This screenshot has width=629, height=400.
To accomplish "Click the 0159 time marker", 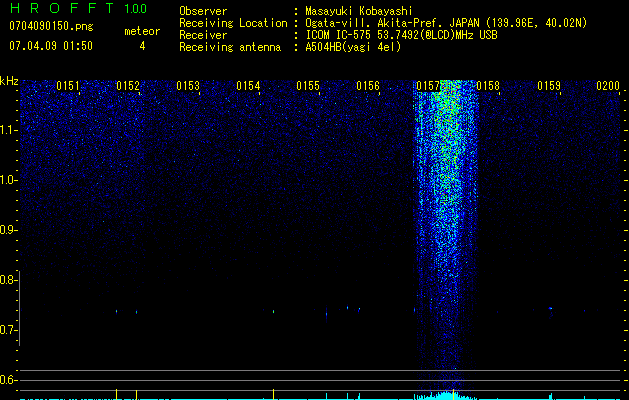I will pyautogui.click(x=548, y=86).
